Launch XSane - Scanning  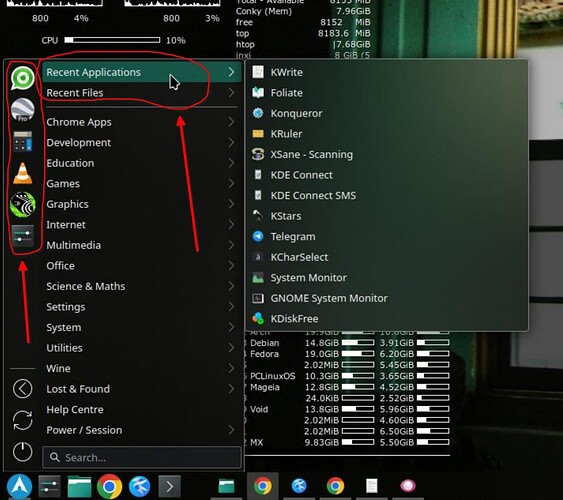pyautogui.click(x=386, y=154)
